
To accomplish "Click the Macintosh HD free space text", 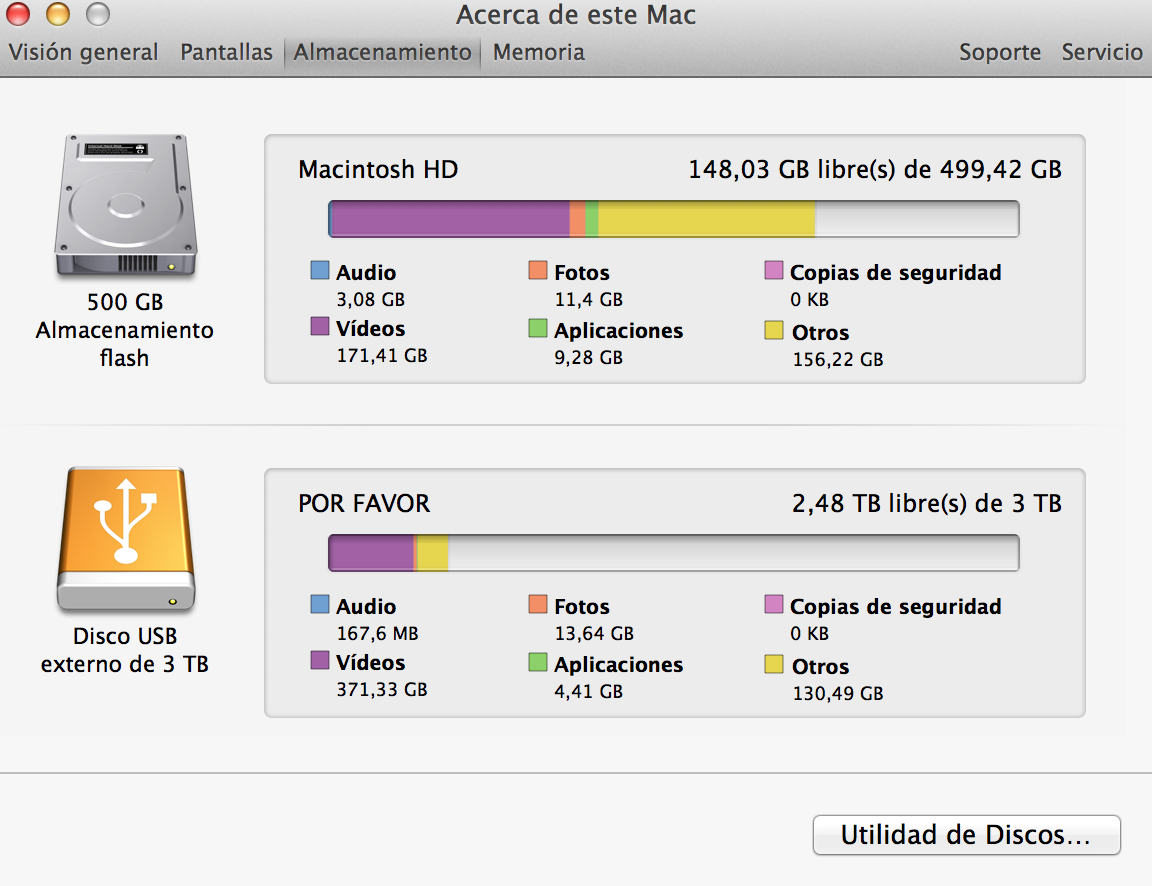I will click(875, 170).
